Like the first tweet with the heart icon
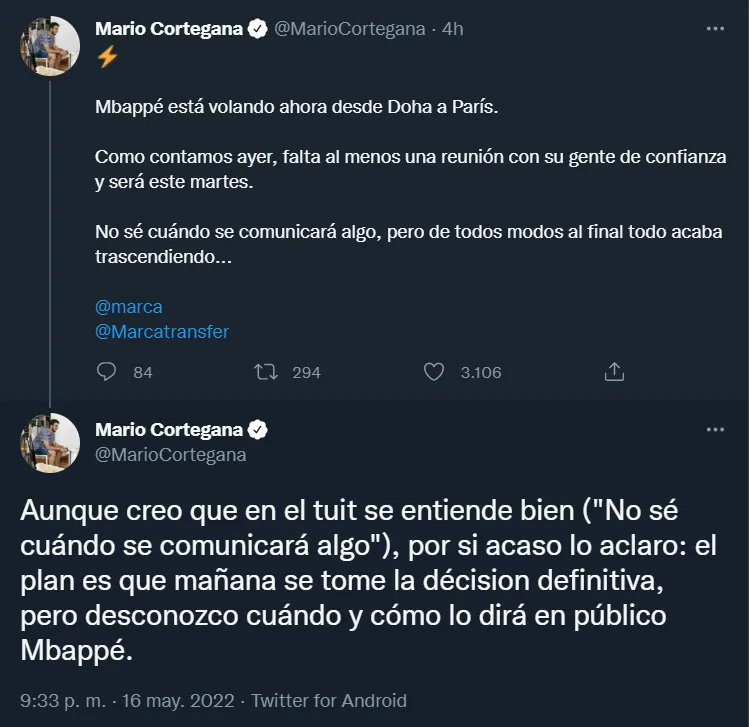749x727 pixels. click(x=434, y=372)
